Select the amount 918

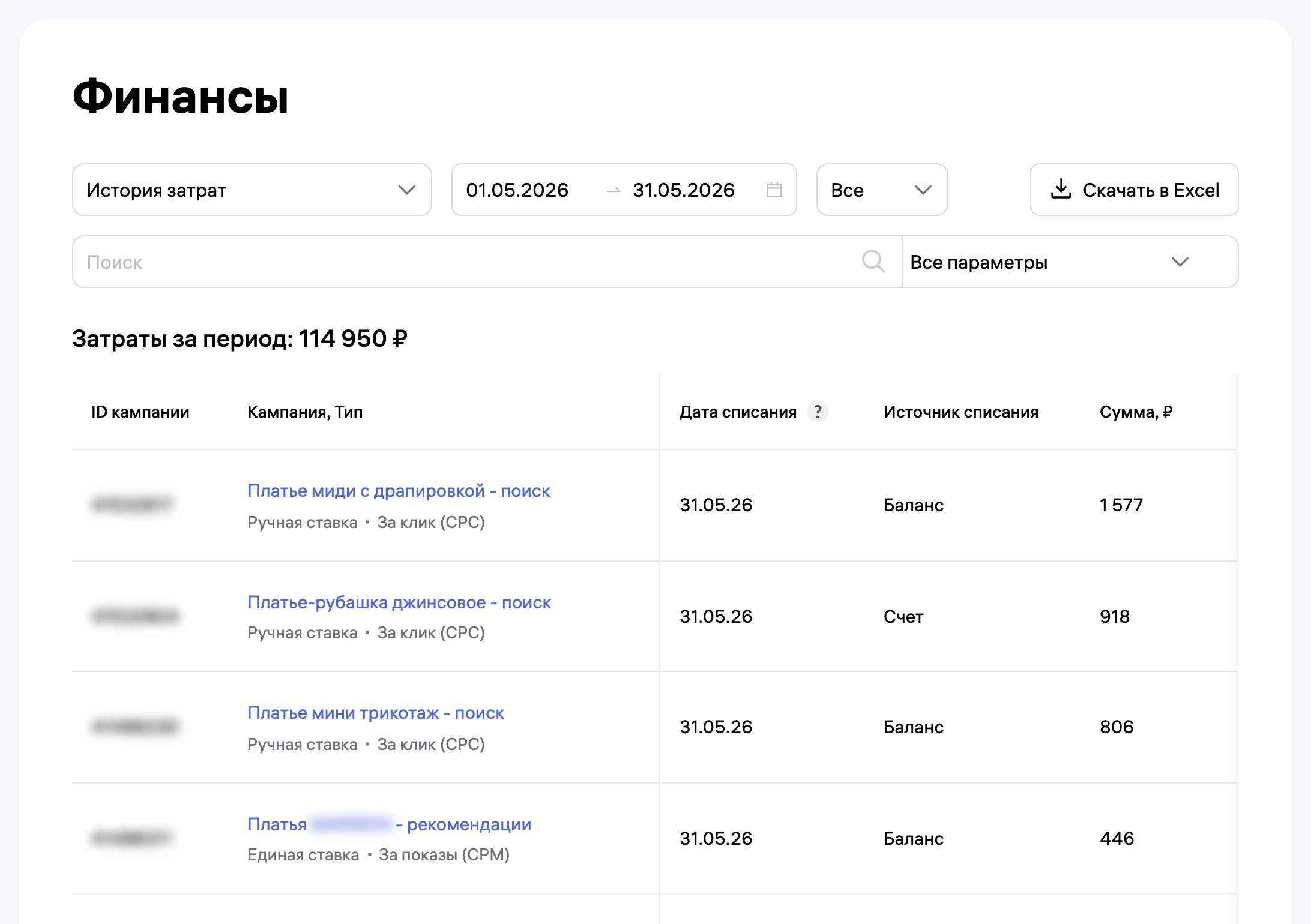[1115, 616]
